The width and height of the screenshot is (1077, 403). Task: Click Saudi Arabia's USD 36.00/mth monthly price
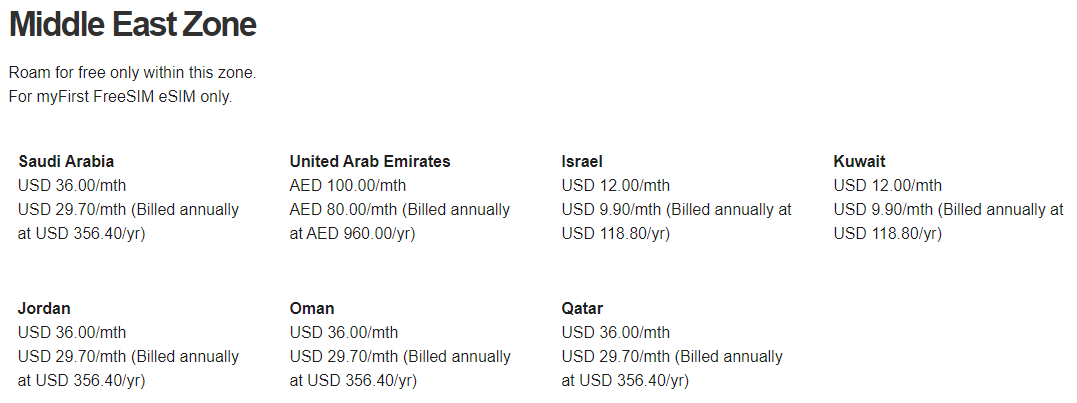click(x=72, y=185)
